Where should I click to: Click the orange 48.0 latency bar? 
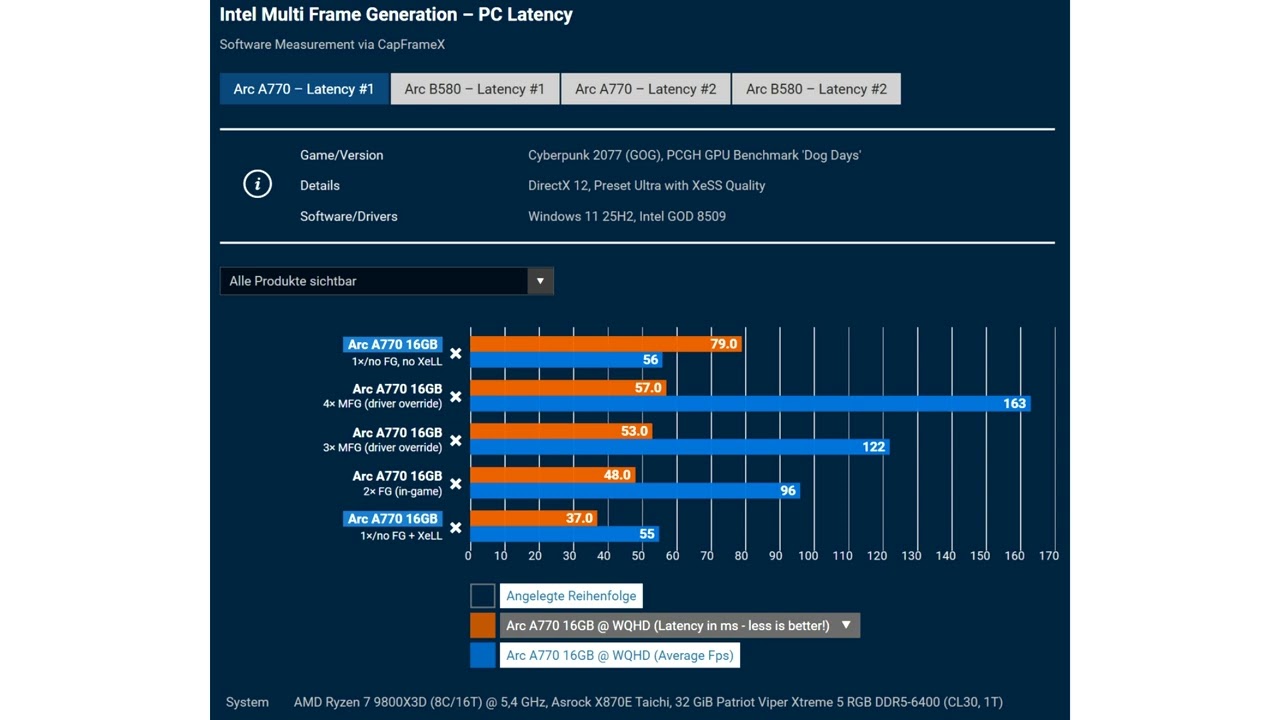point(553,475)
